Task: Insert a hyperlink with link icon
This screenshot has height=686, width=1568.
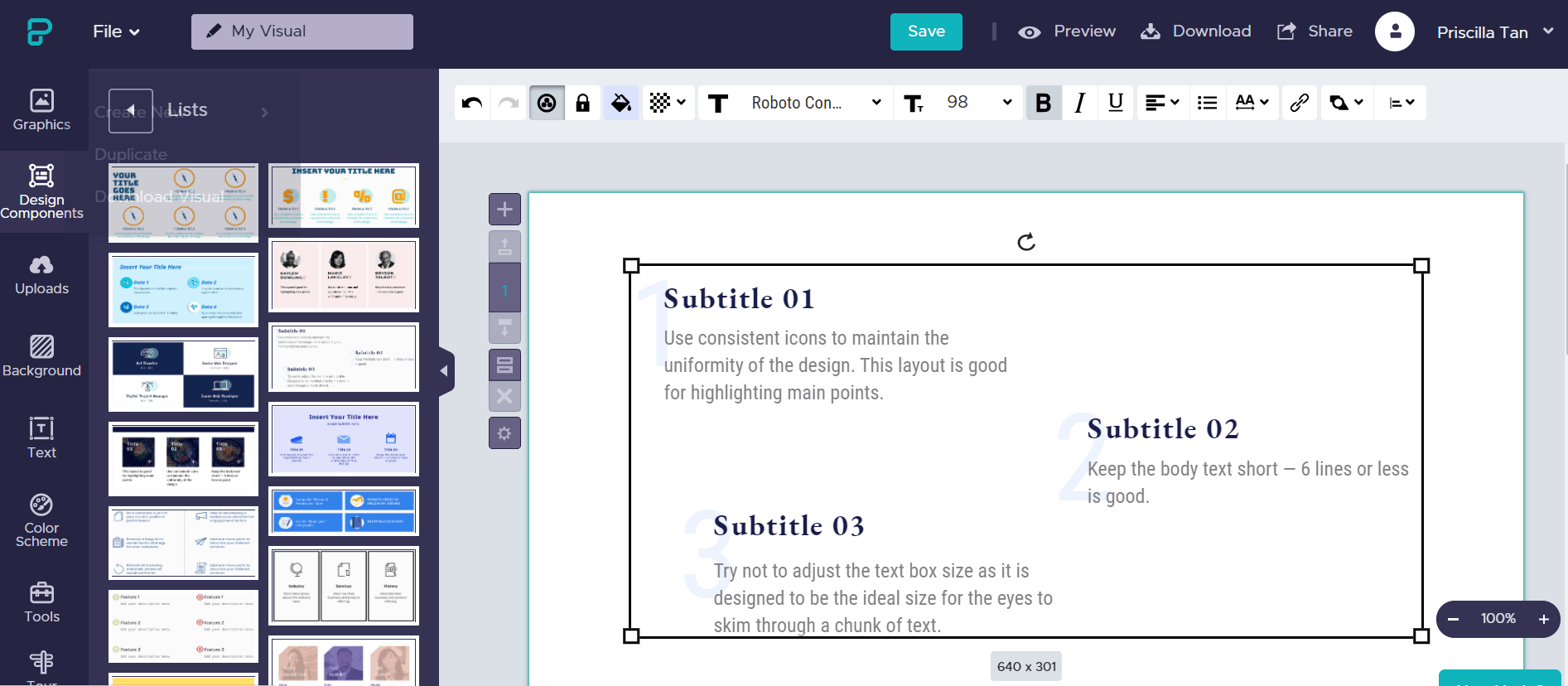Action: [1300, 103]
